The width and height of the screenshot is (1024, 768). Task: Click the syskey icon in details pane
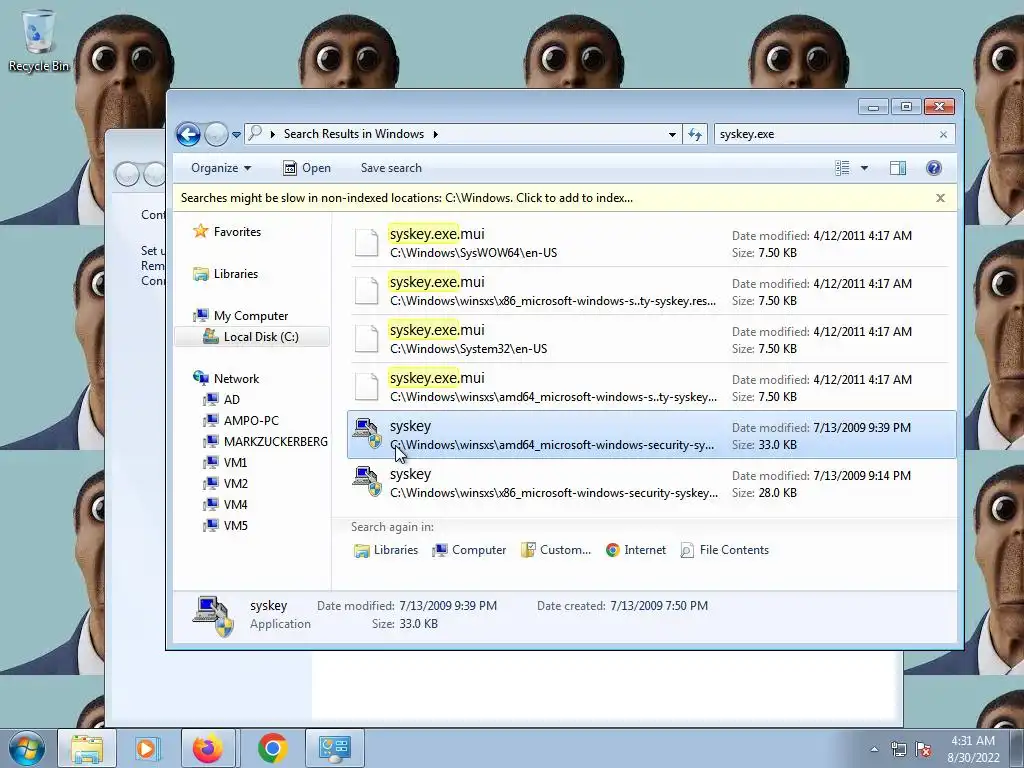[214, 615]
